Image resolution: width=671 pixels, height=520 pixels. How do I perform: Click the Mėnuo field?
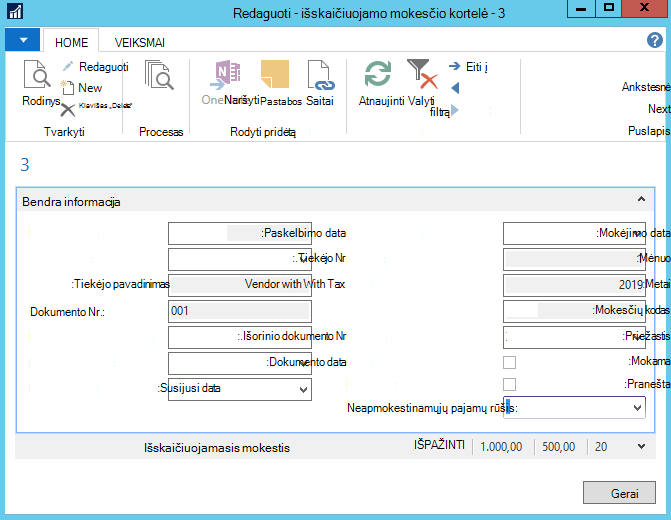tap(574, 259)
